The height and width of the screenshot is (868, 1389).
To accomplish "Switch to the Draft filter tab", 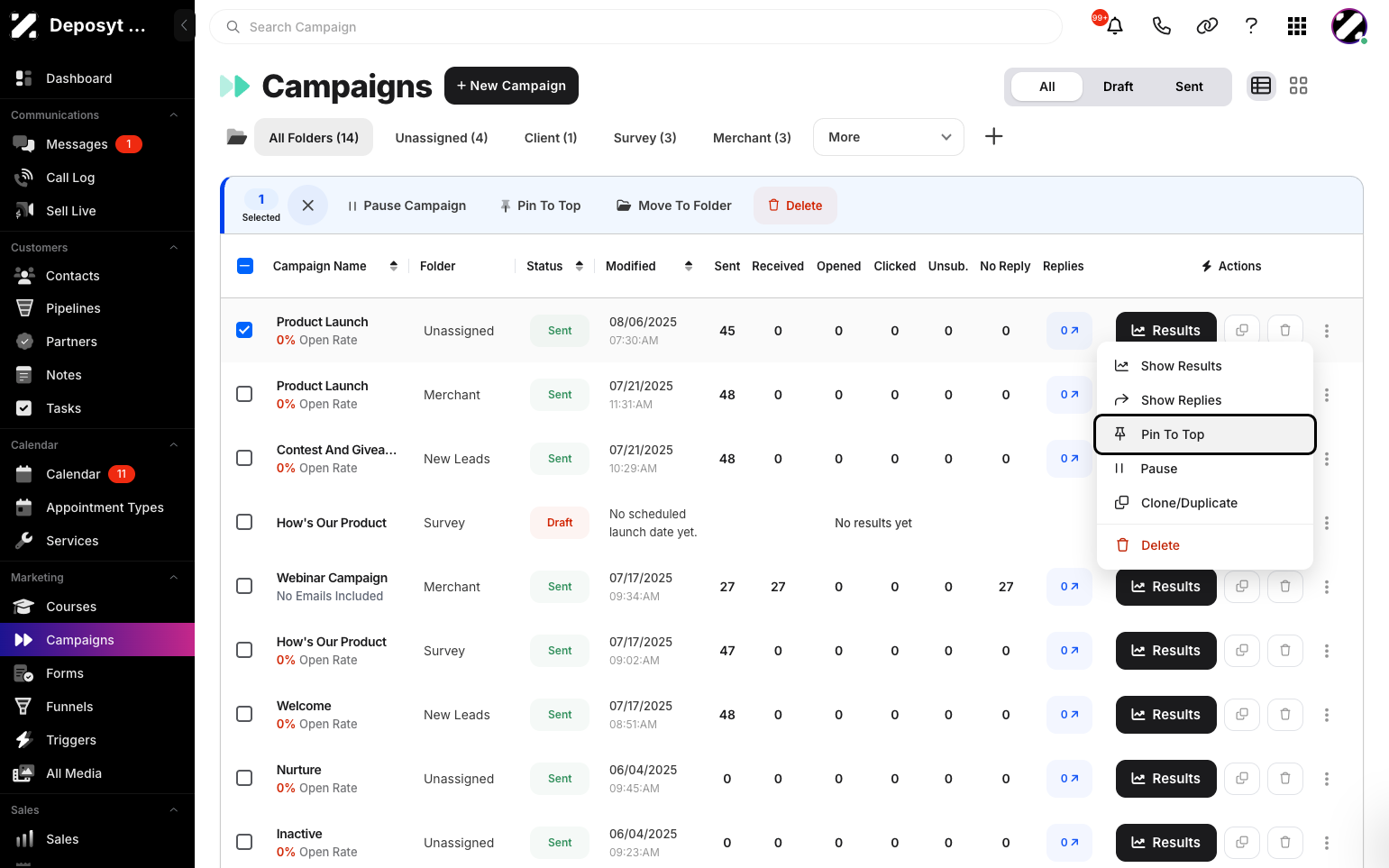I will [x=1118, y=87].
